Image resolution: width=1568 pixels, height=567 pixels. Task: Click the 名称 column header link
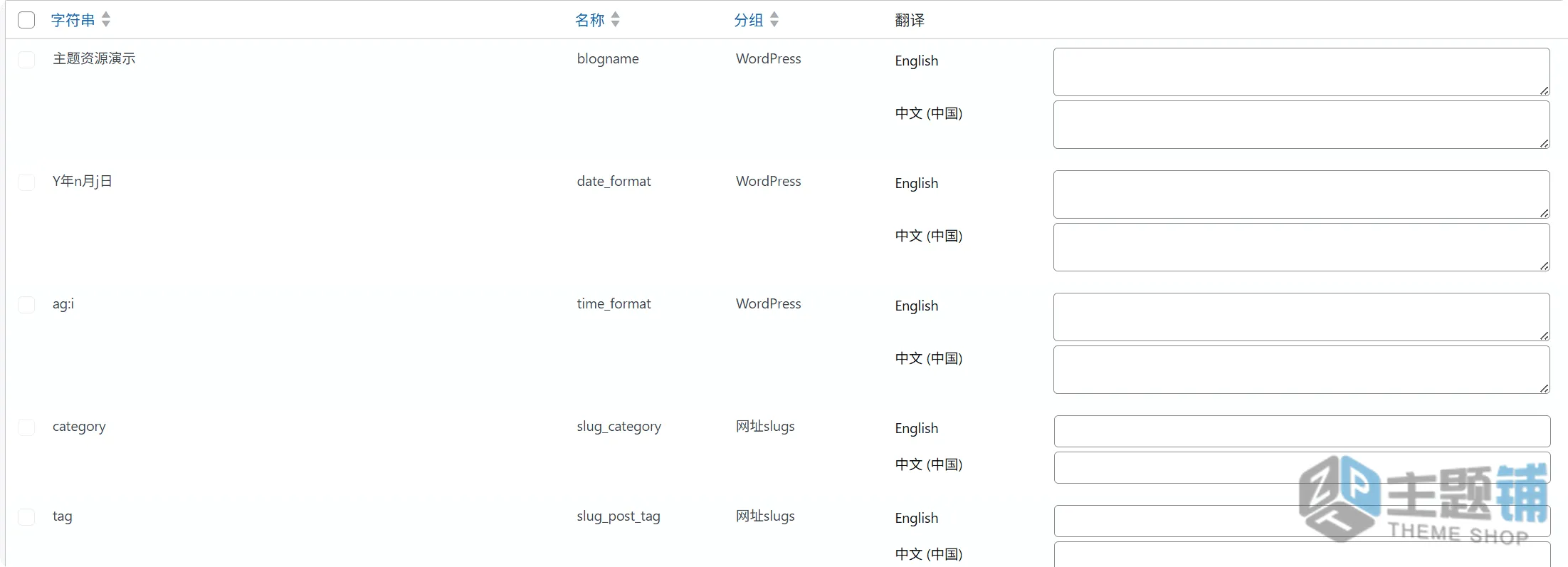pos(590,20)
